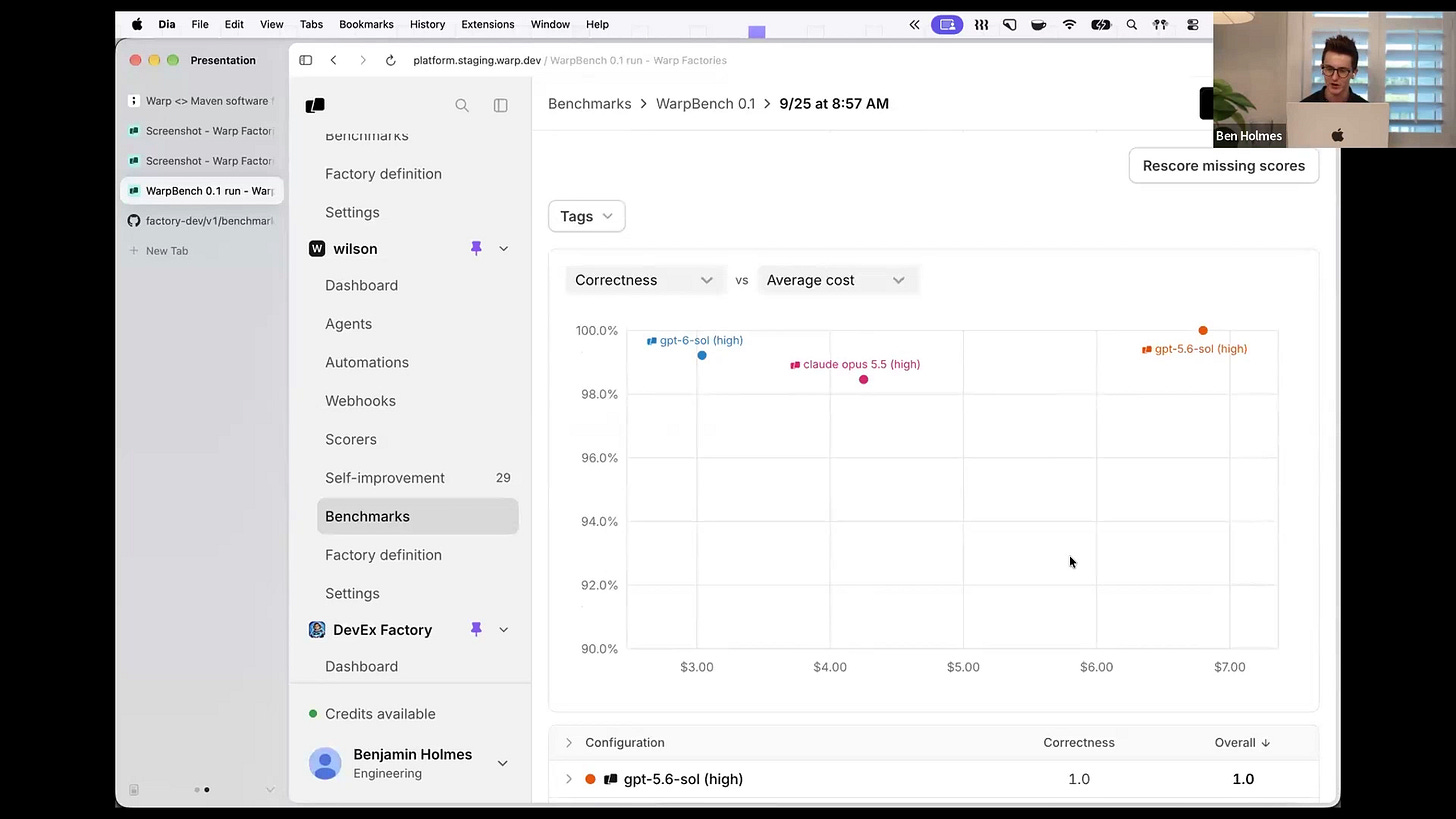
Task: Open search with the magnifier icon
Action: coord(462,105)
